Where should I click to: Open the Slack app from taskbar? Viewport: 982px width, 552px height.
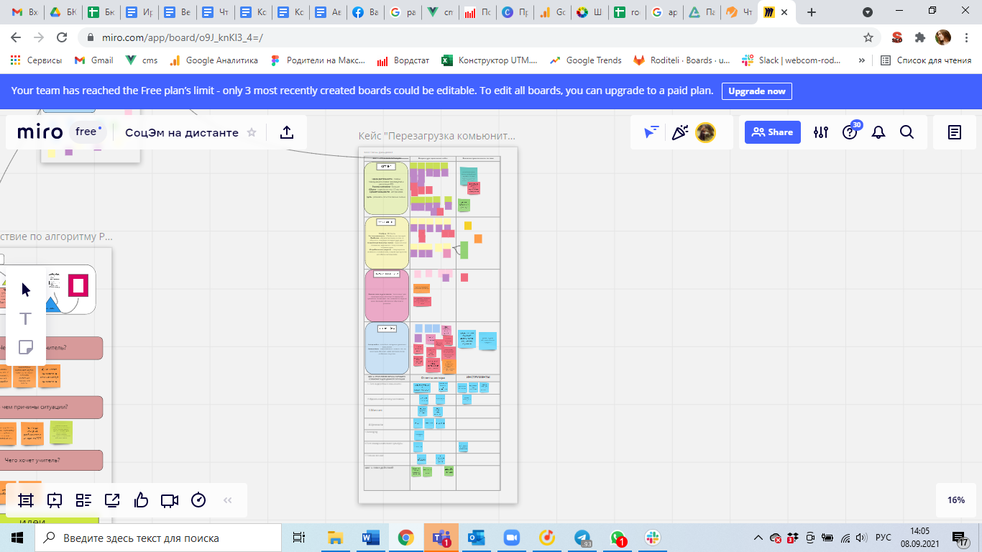coord(653,538)
